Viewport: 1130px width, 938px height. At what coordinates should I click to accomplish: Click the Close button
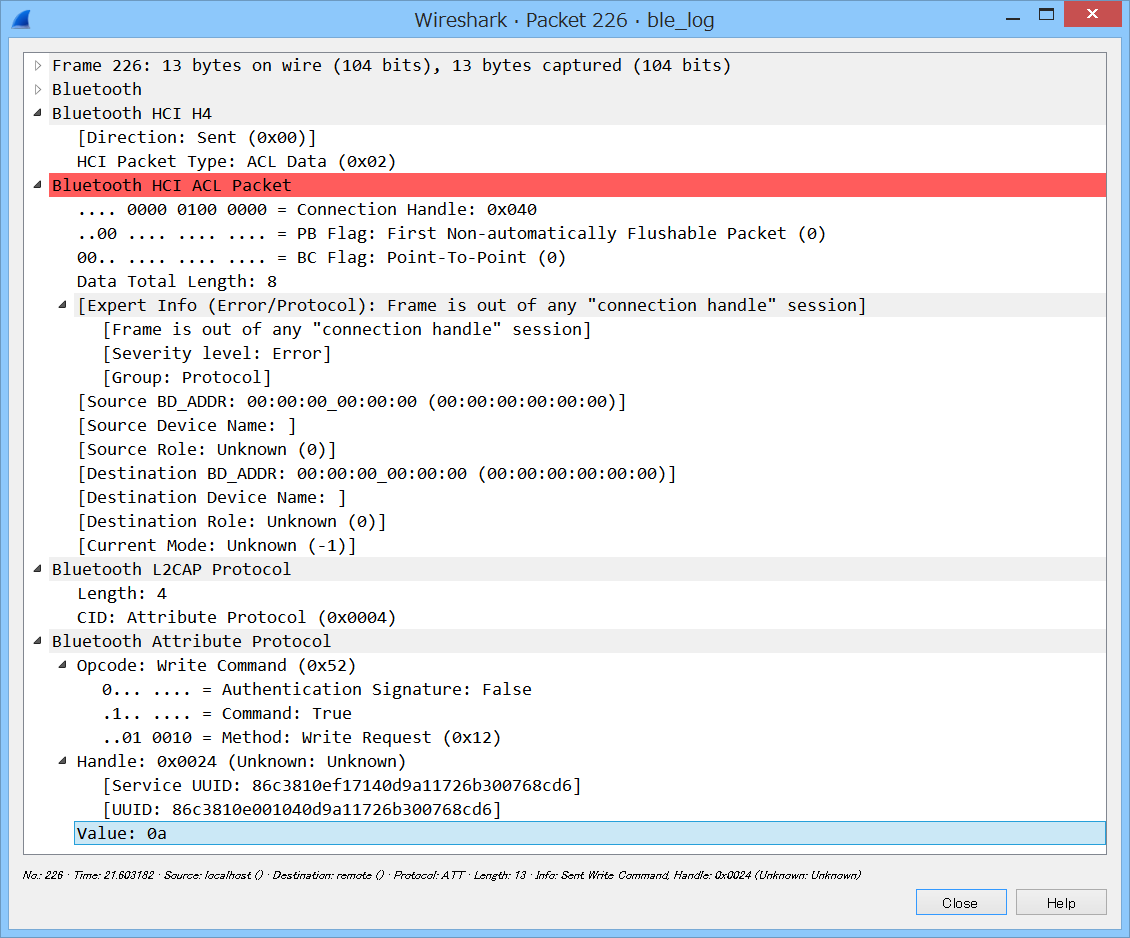point(961,903)
